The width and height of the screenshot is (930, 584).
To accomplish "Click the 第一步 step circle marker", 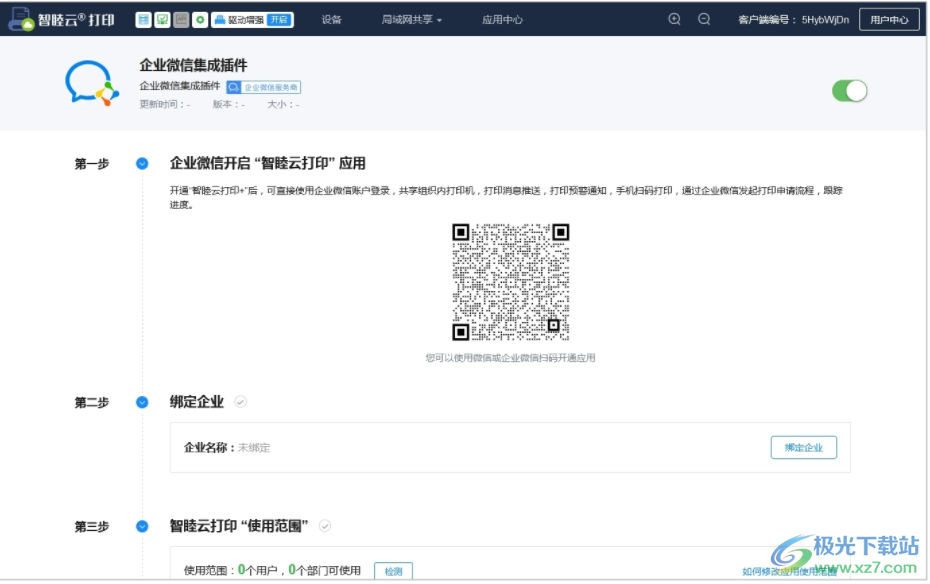I will click(x=142, y=163).
